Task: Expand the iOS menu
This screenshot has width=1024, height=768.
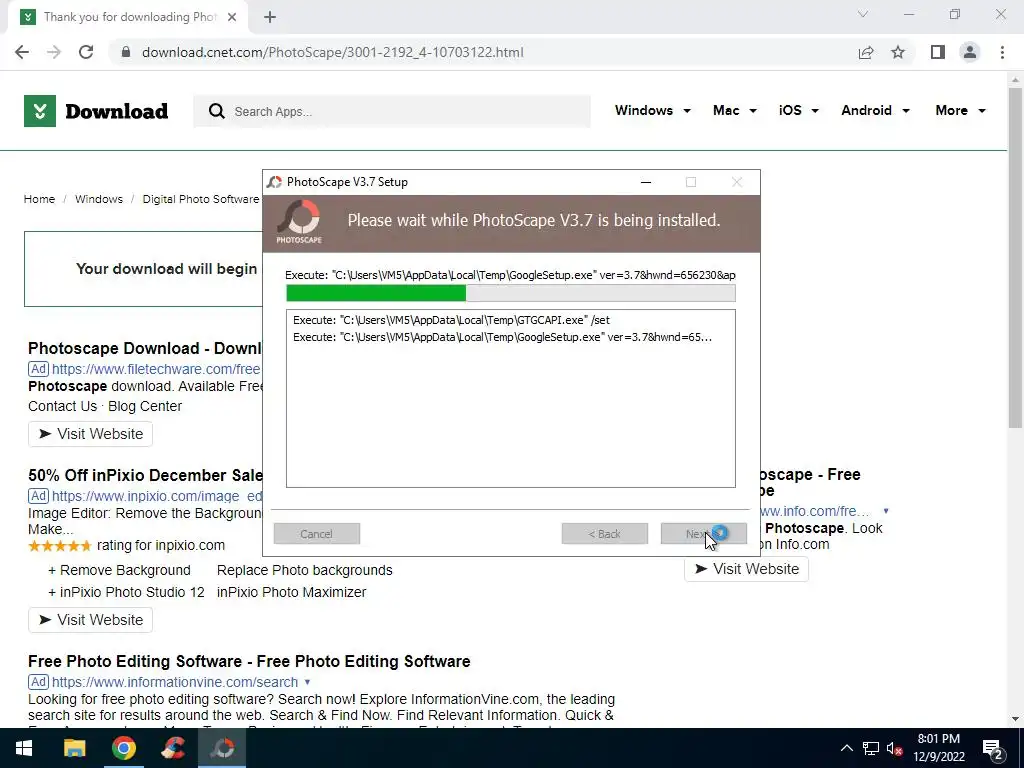Action: 798,110
